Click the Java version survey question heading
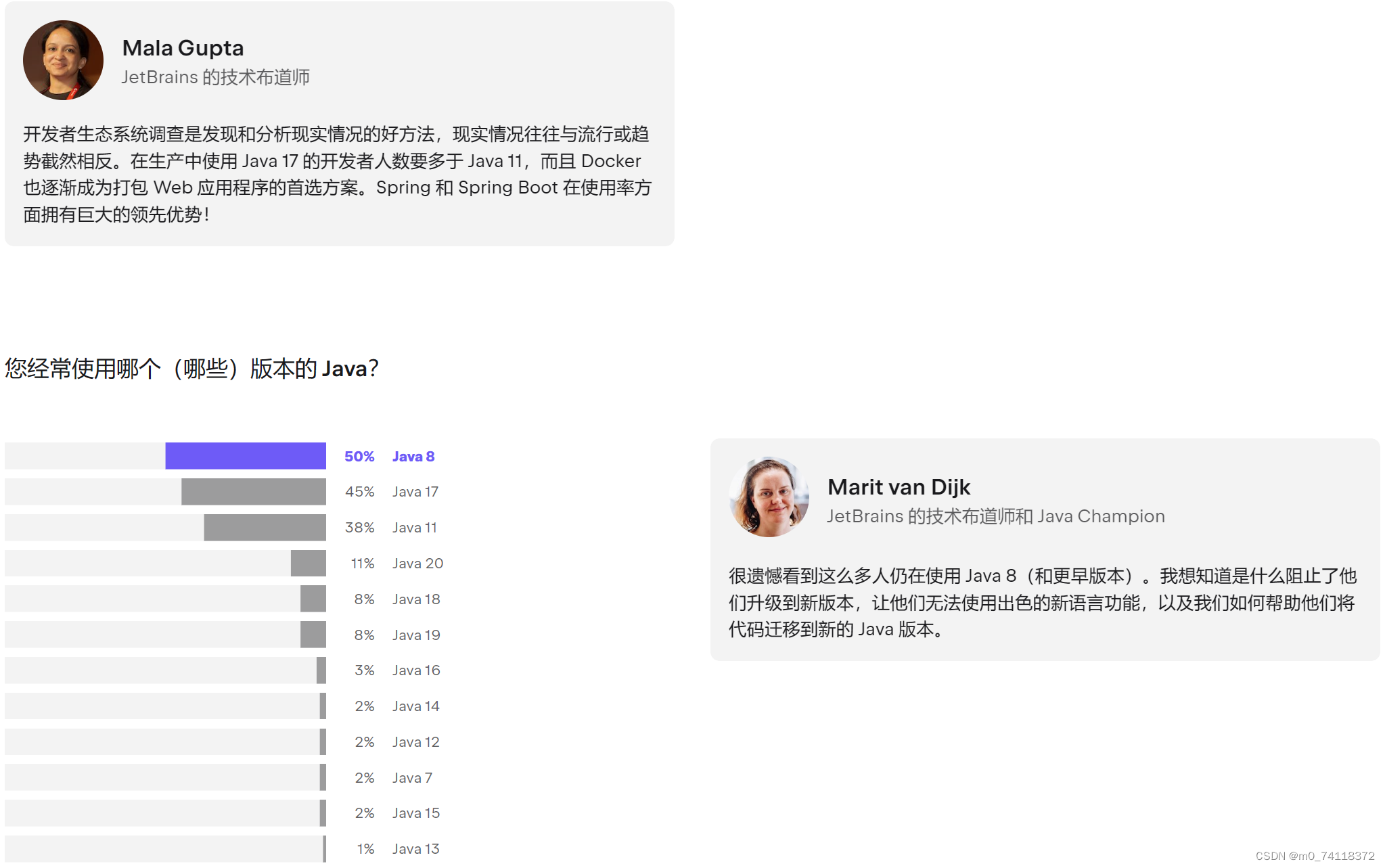The height and width of the screenshot is (868, 1385). 191,369
